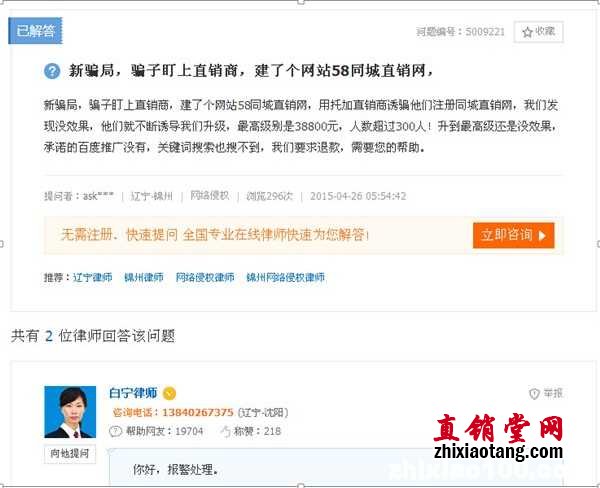Open 白宁律师 profile name link

tap(133, 393)
